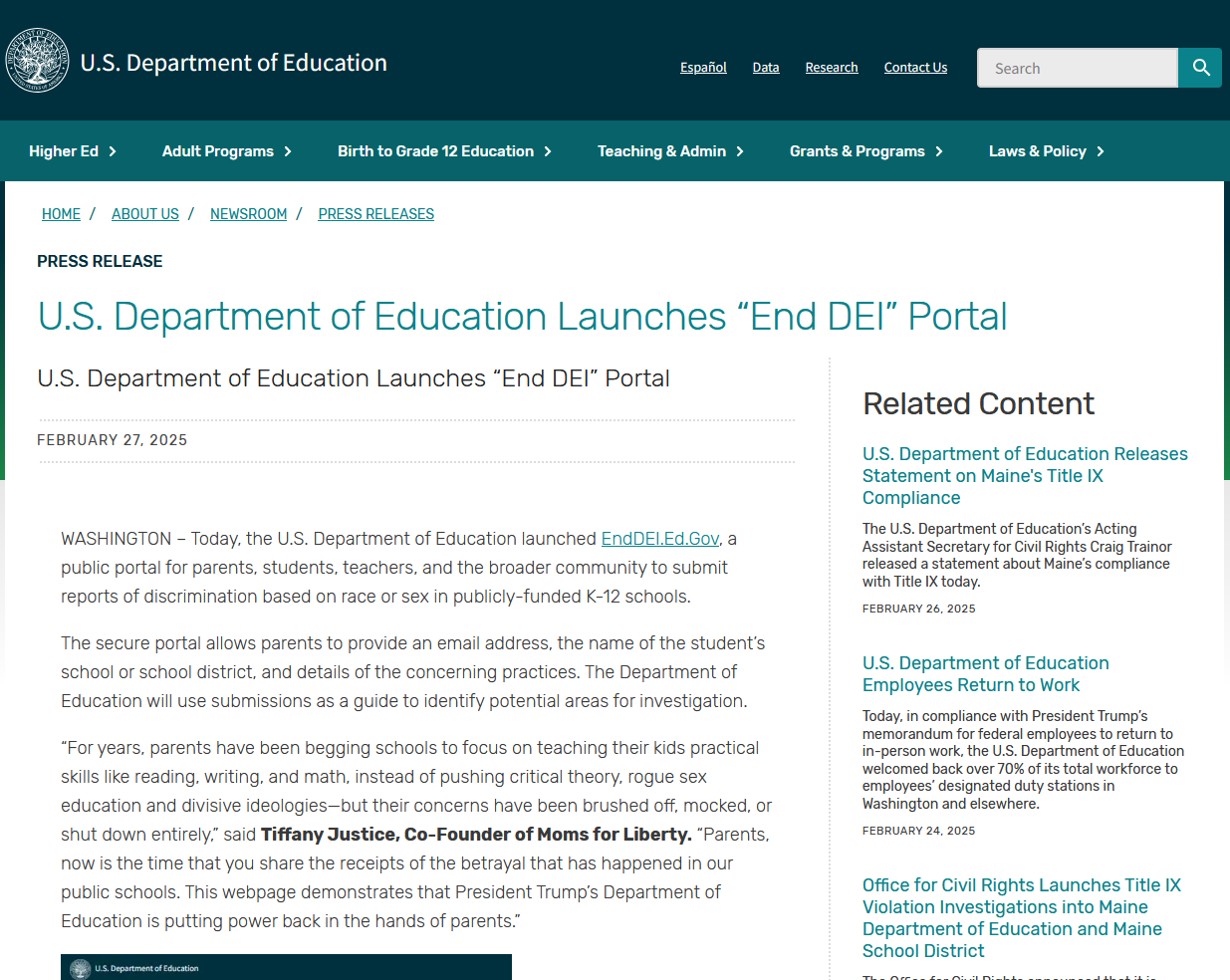Click the FEBRUARY 24, 2025 related date
This screenshot has height=980, width=1230.
tap(919, 831)
